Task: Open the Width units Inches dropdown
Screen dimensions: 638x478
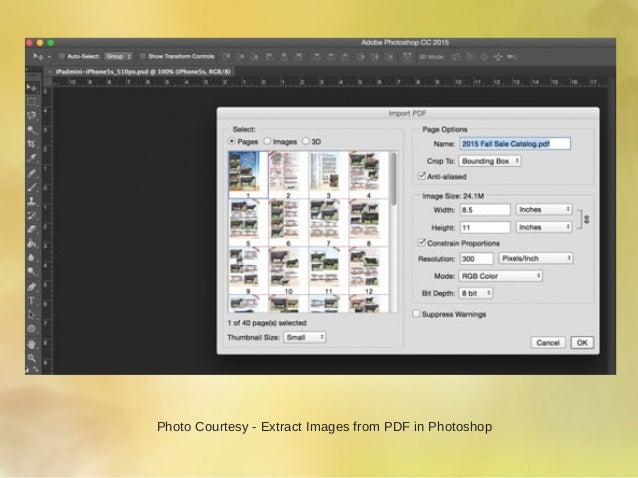Action: click(x=544, y=210)
